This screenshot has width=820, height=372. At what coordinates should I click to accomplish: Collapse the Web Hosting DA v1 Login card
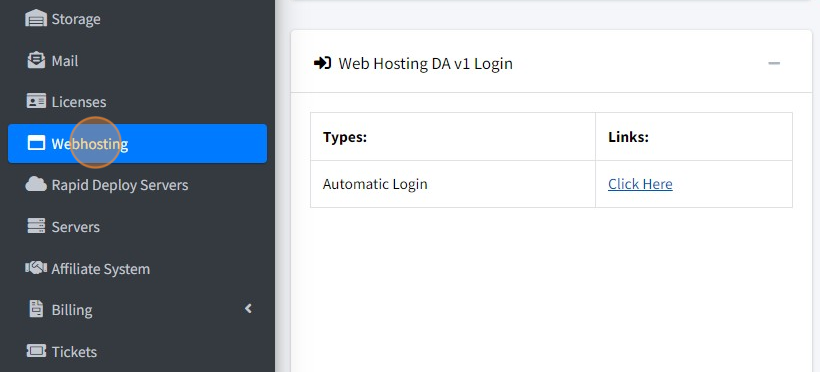point(774,64)
